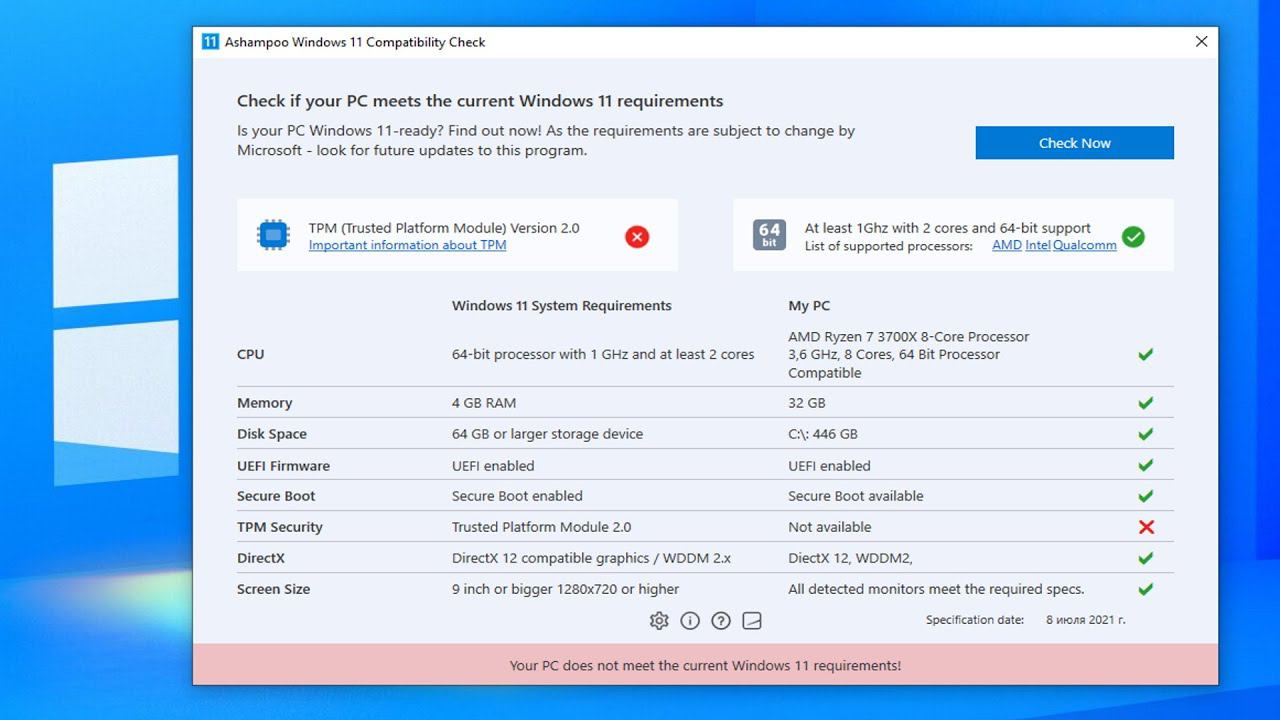The image size is (1280, 720).
Task: Click the 'Not available' TPM value
Action: pyautogui.click(x=829, y=527)
